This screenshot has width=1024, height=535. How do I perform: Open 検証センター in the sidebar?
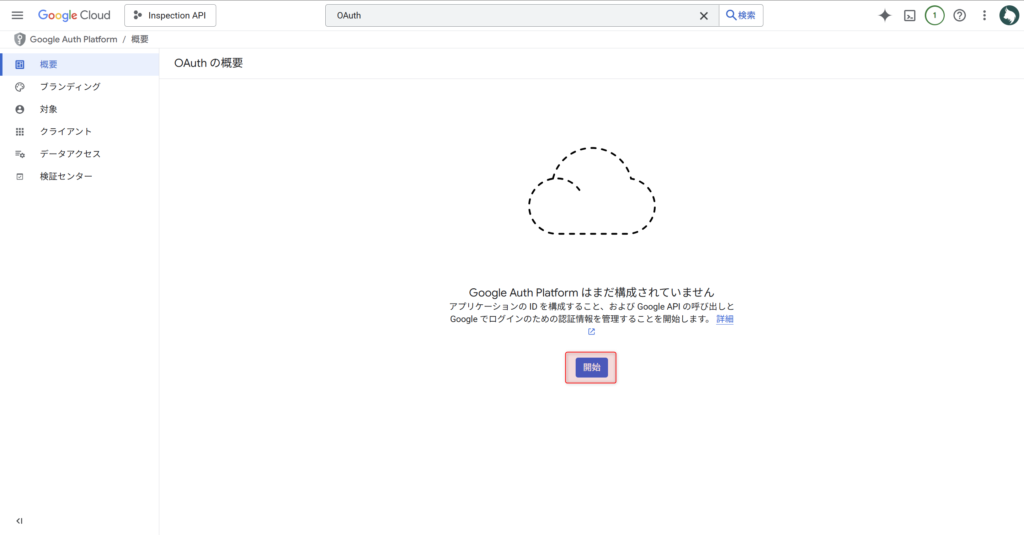[65, 176]
